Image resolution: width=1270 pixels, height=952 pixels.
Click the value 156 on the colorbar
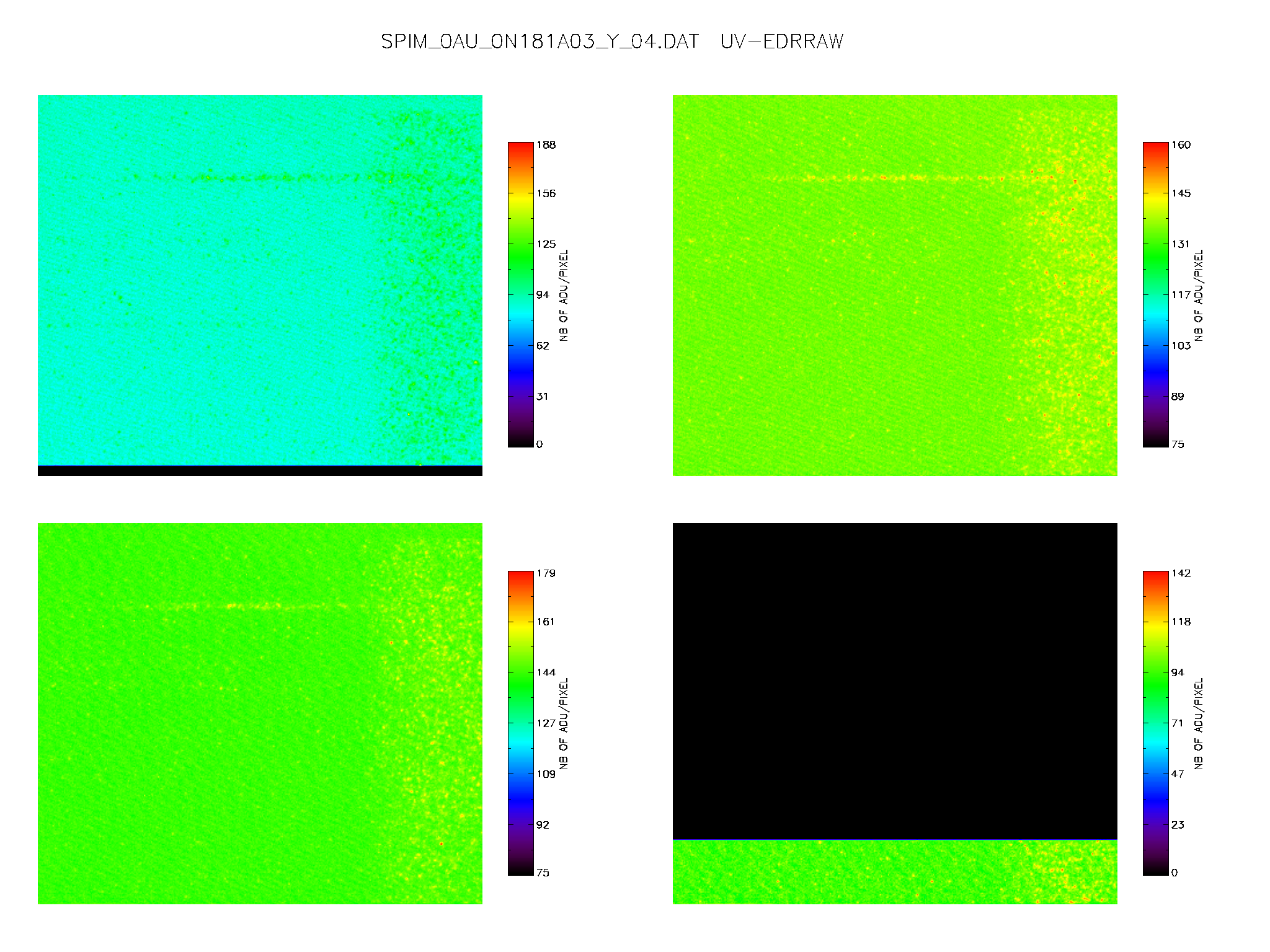546,193
